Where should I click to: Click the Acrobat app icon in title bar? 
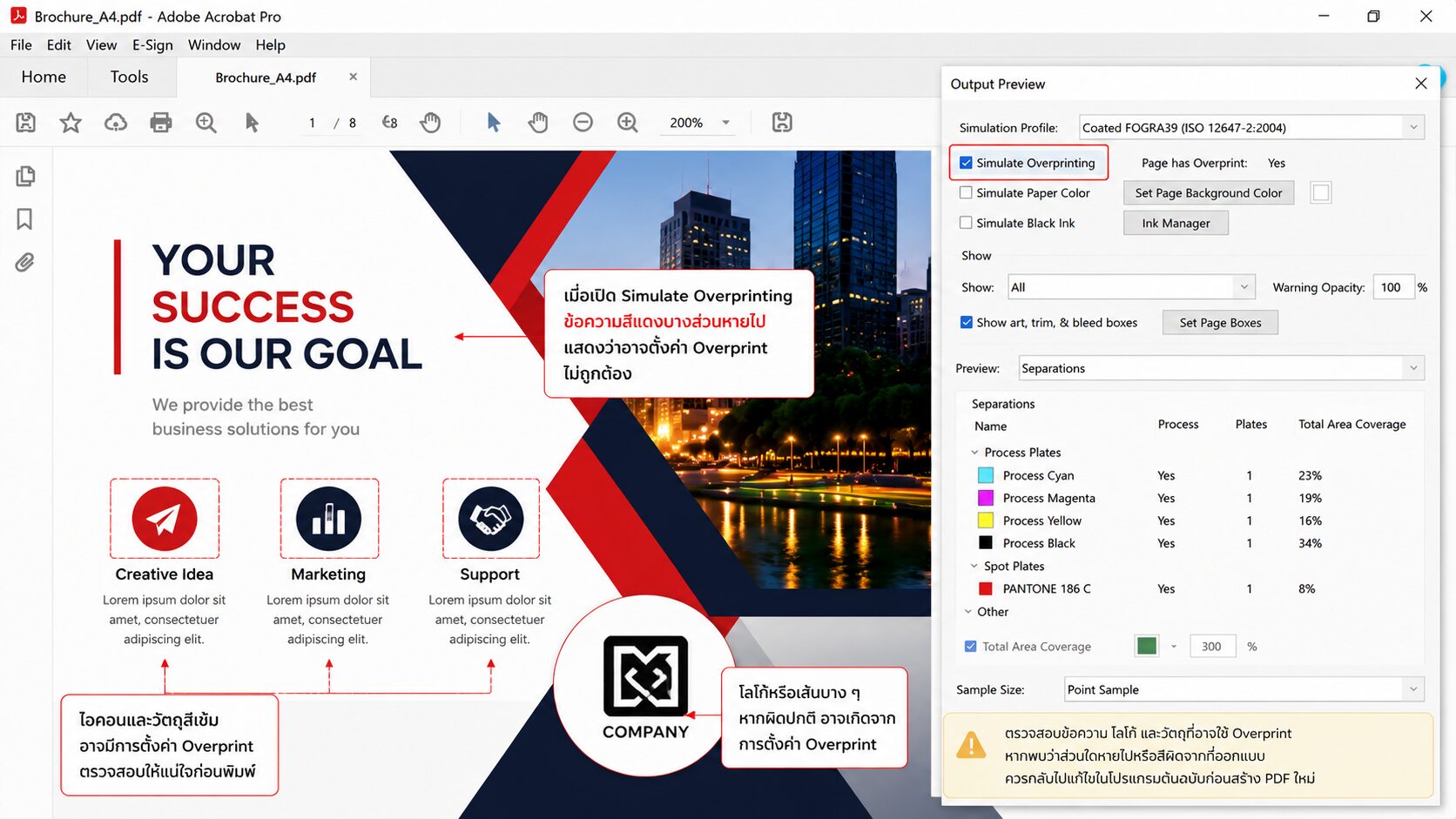pos(18,16)
